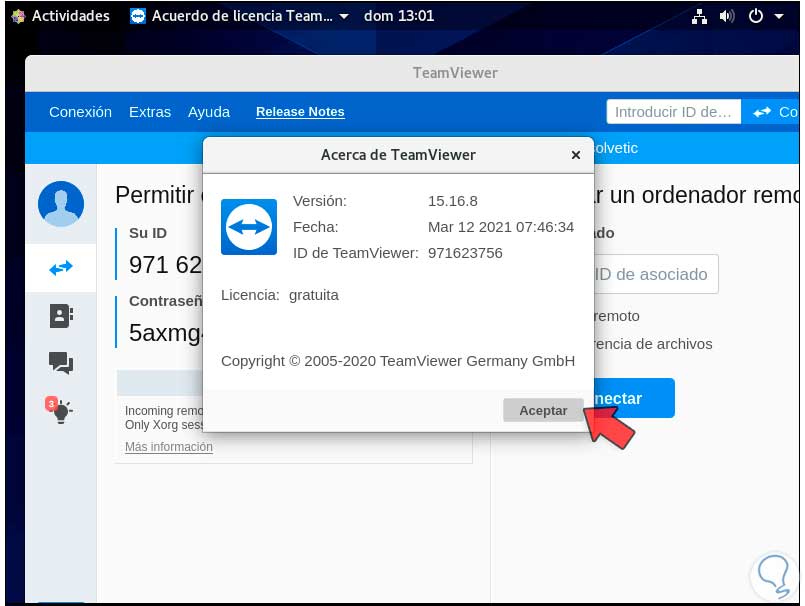805x606 pixels.
Task: Click the Aceptar button in the dialog
Action: click(x=543, y=410)
